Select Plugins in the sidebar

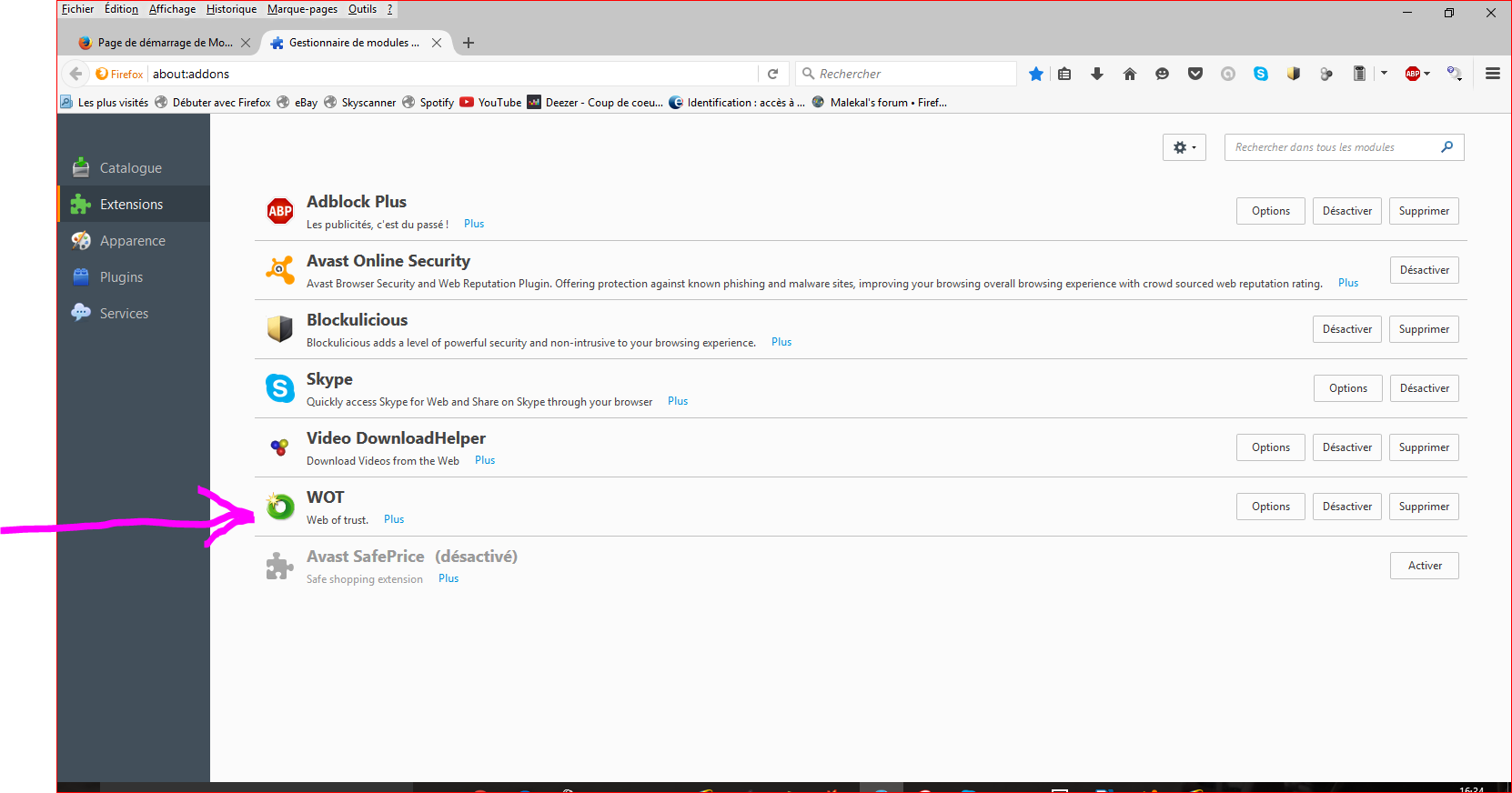tap(134, 277)
